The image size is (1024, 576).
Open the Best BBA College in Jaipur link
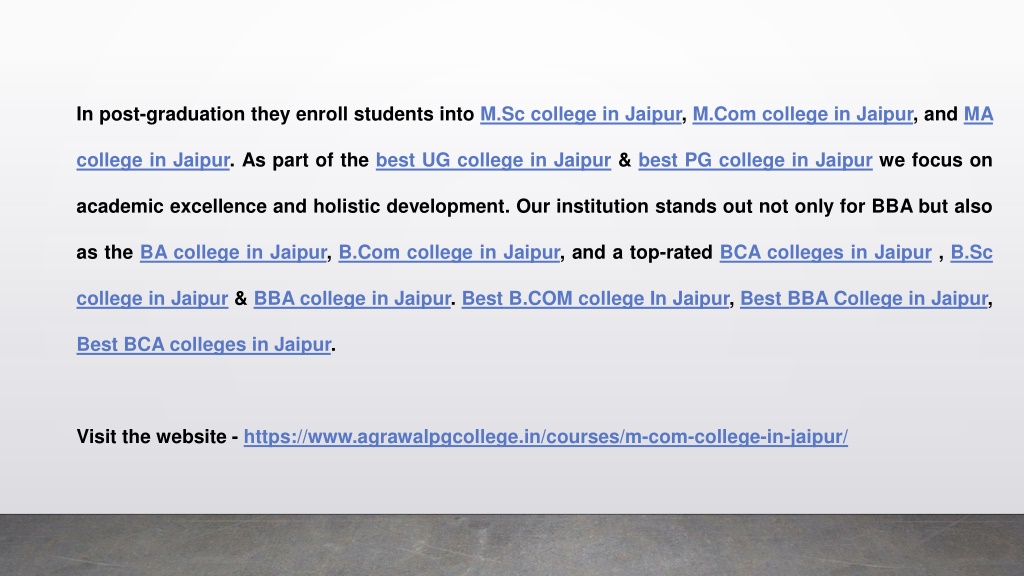point(864,298)
